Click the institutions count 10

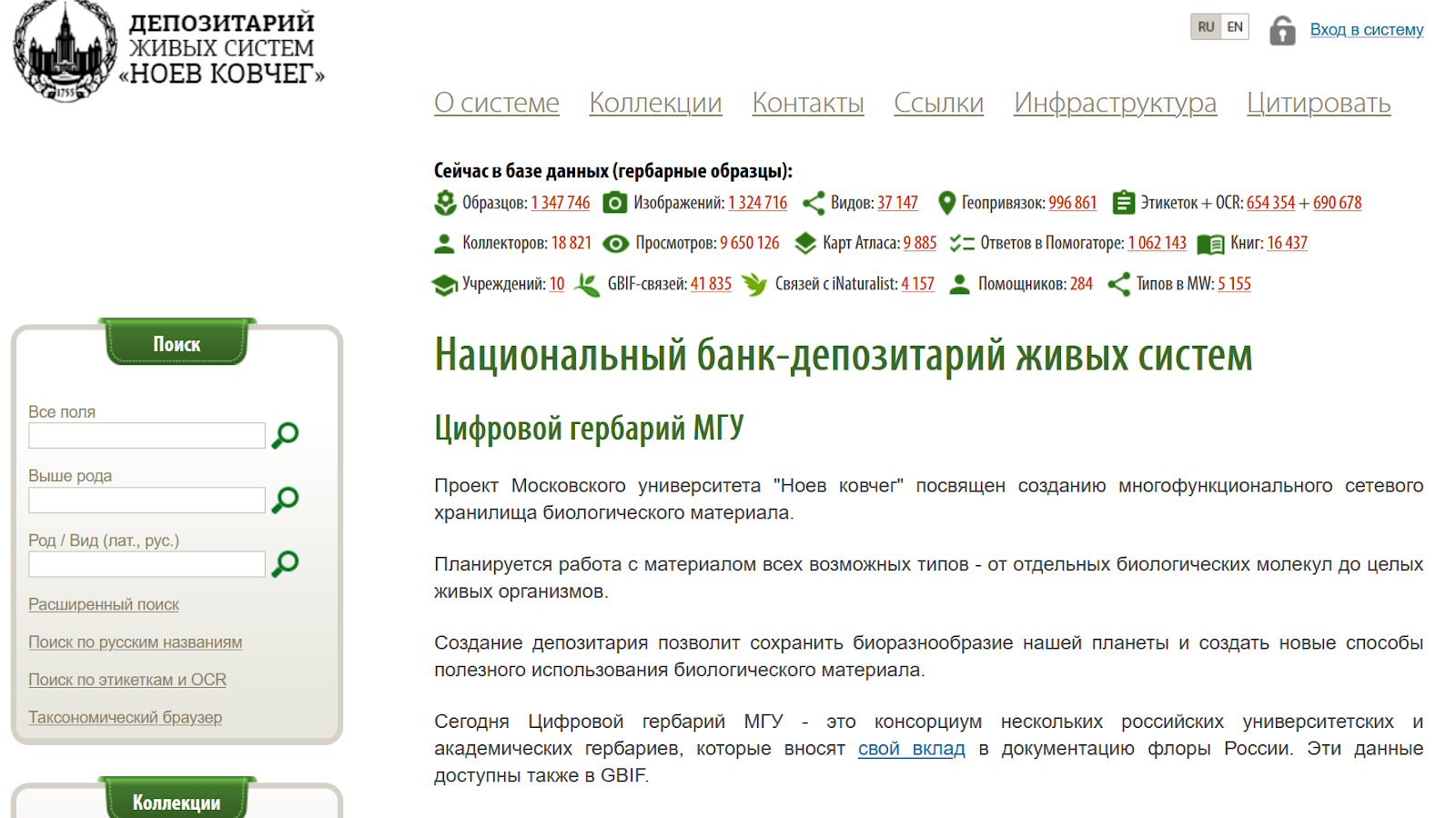tap(557, 284)
